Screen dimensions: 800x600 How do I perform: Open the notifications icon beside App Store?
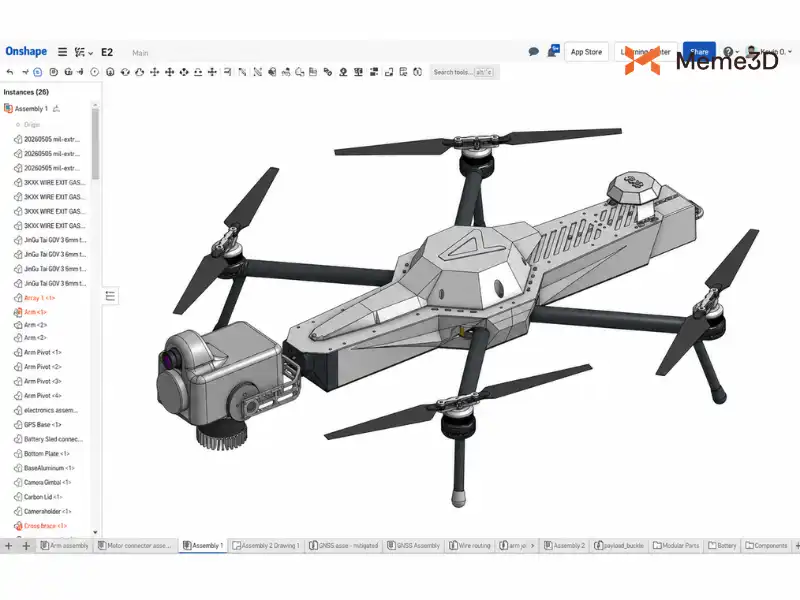pos(553,51)
